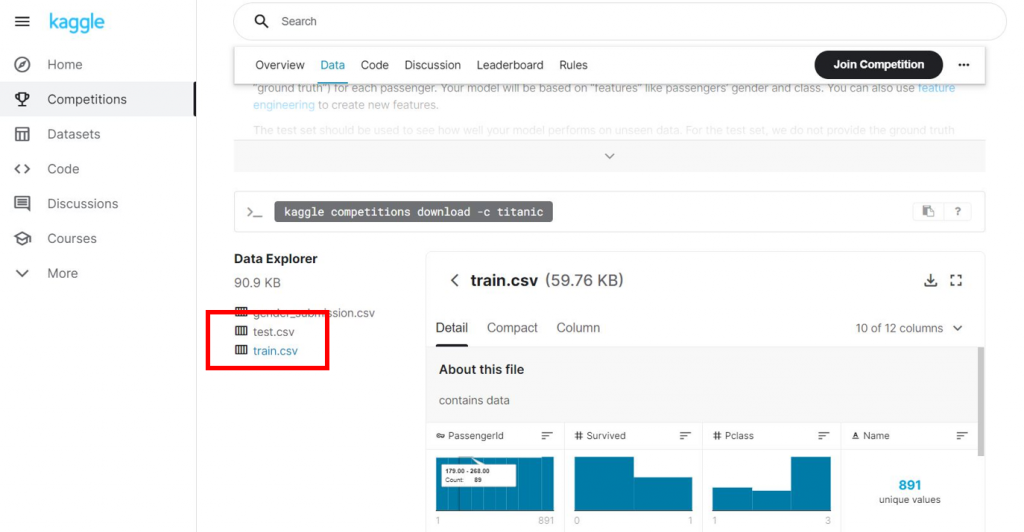Click the Courses graduation cap icon
1024x532 pixels.
pos(22,238)
